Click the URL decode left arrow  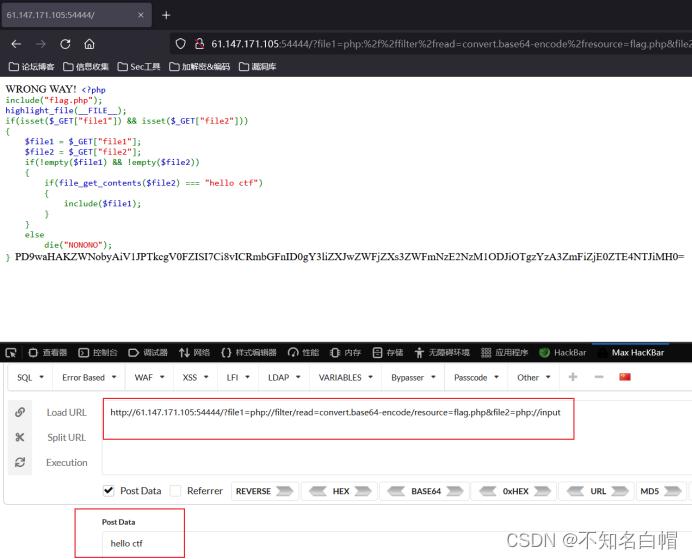tap(575, 491)
